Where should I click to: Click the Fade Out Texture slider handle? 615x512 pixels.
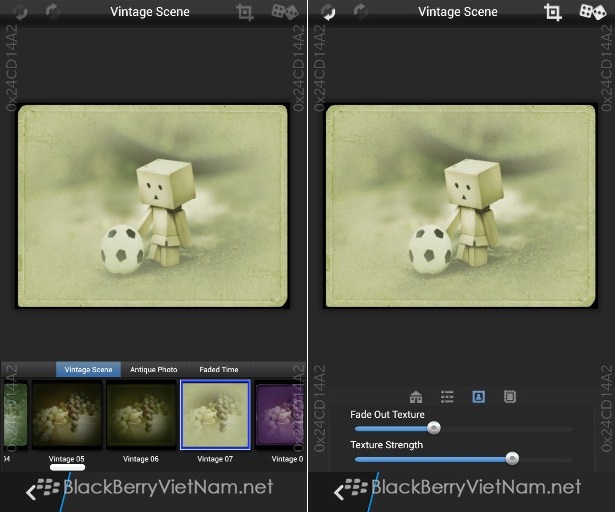click(433, 428)
